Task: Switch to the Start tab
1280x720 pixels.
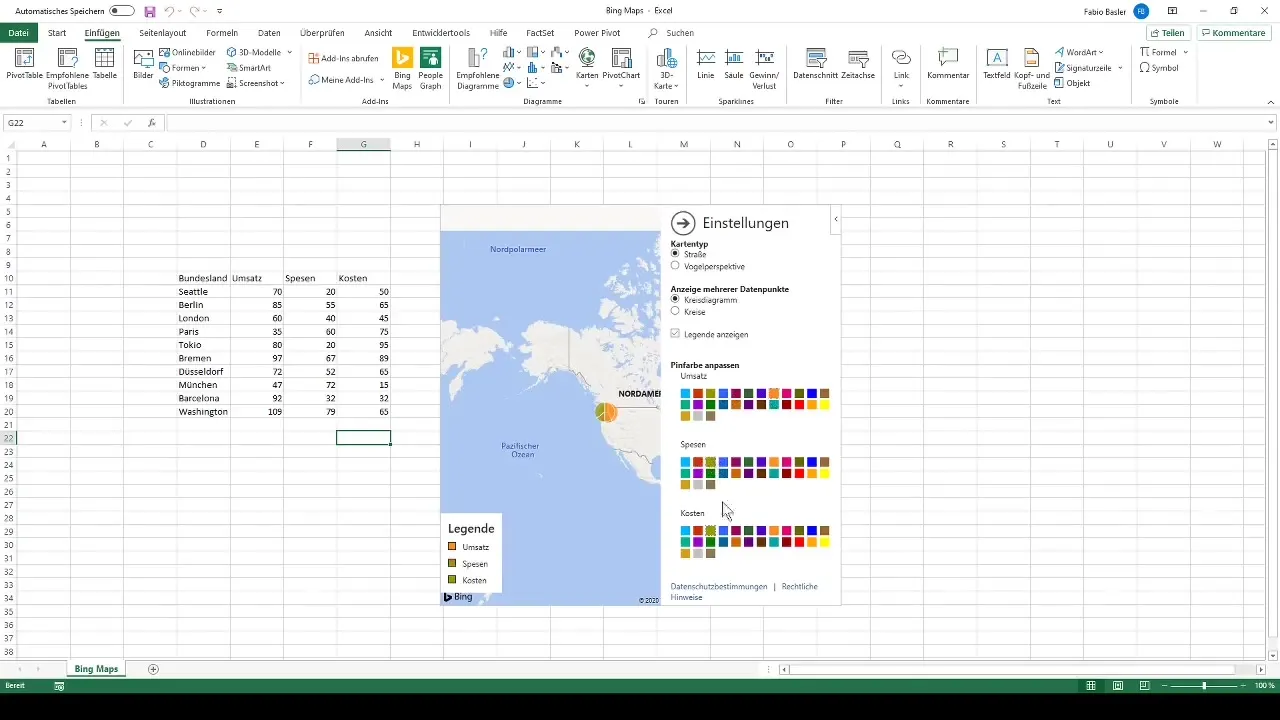Action: [57, 33]
